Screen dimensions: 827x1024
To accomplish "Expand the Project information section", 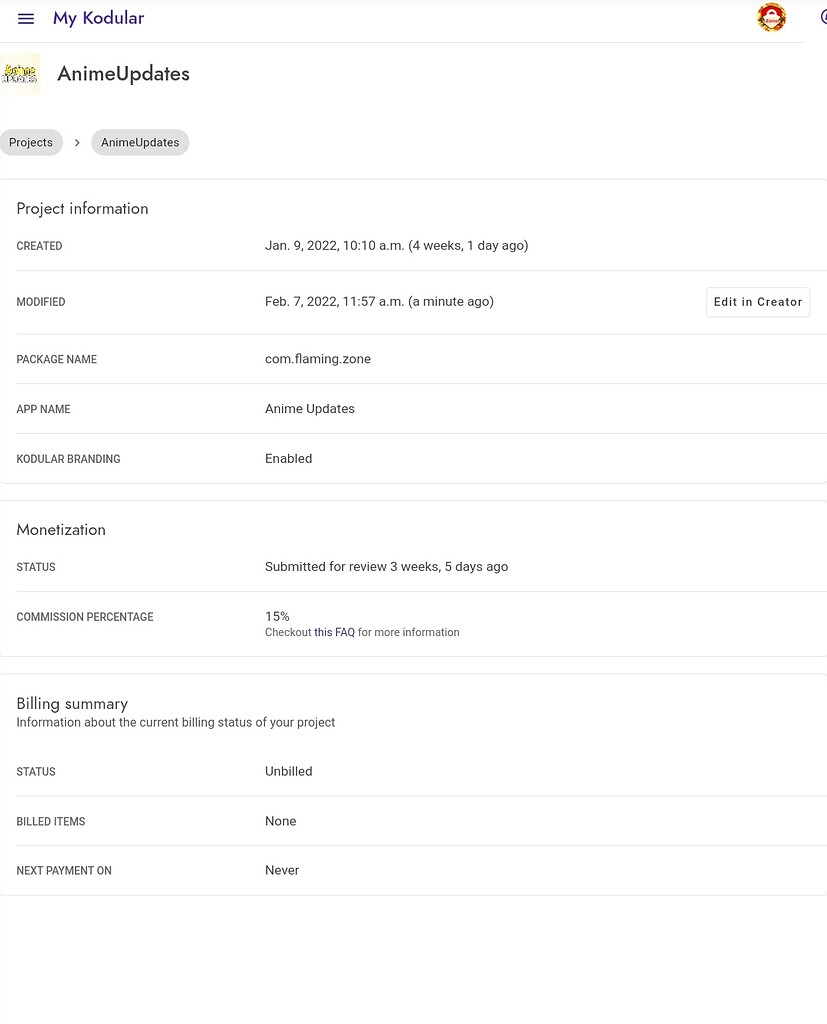I will pos(82,208).
